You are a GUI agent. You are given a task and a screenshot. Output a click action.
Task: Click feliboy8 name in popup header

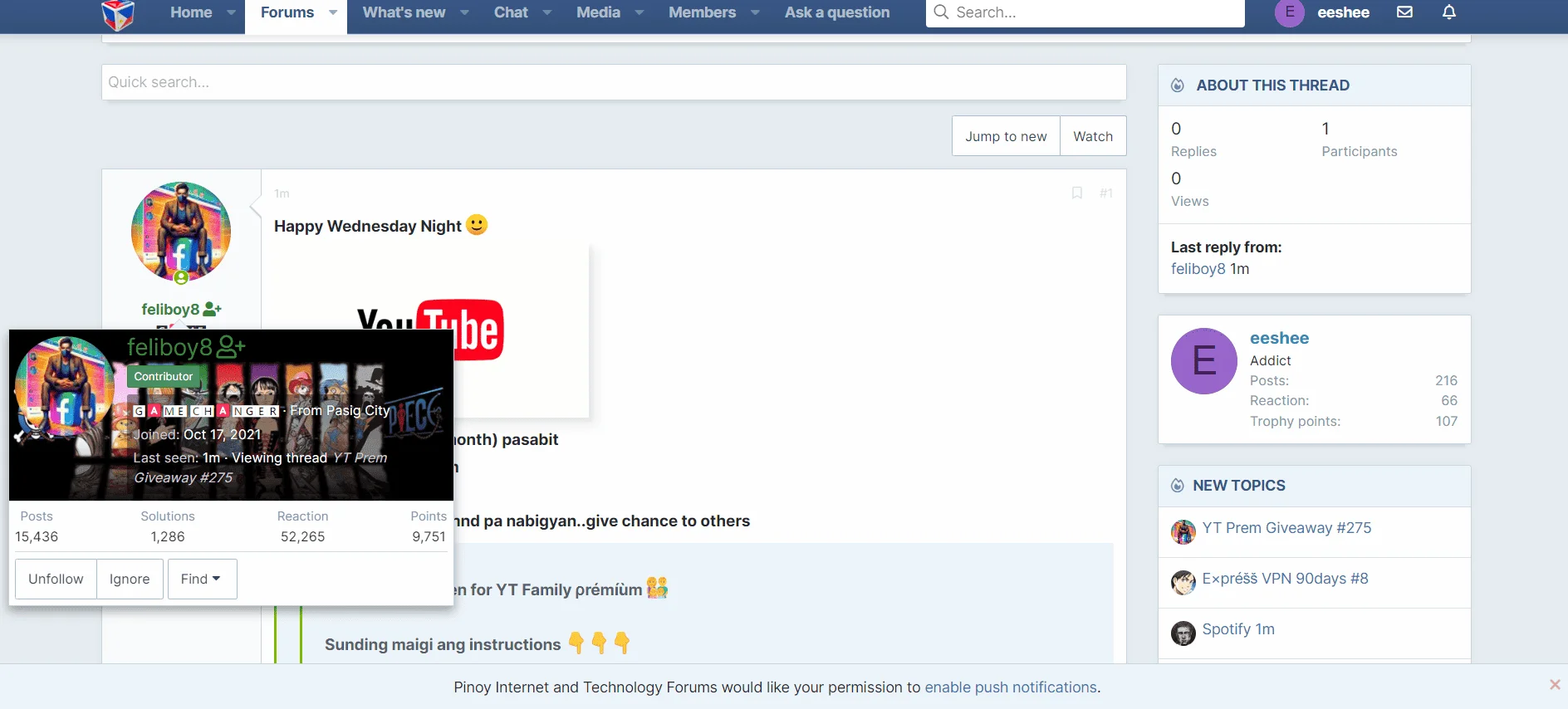[x=169, y=347]
